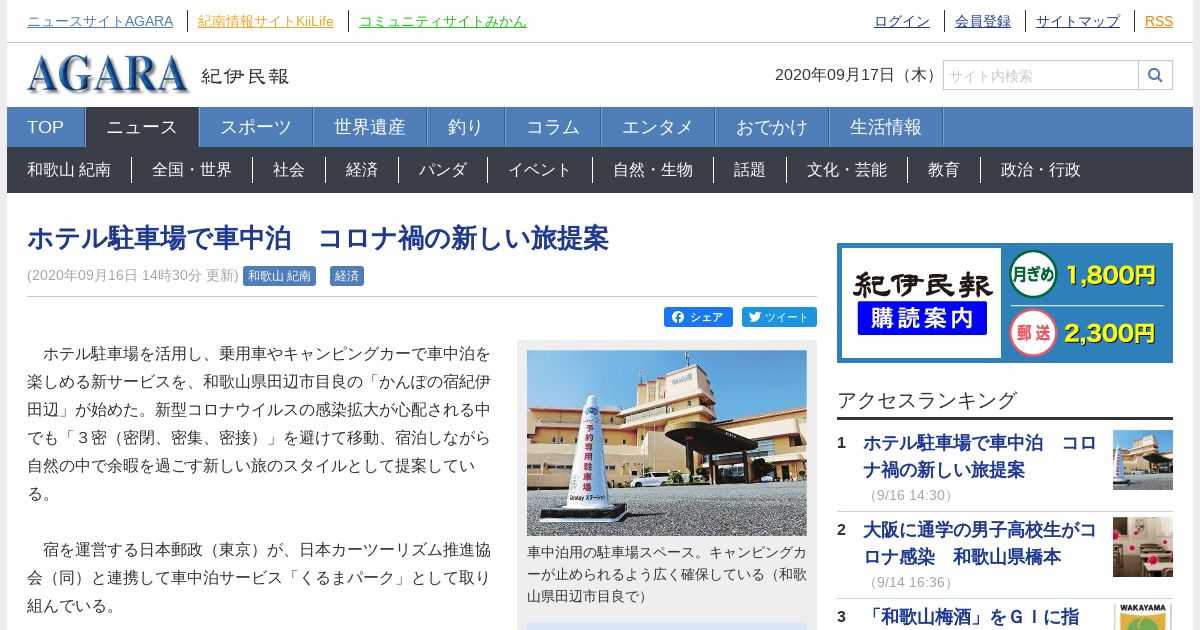
Task: Enlarge the hotel parking lot article photo
Action: pyautogui.click(x=667, y=443)
